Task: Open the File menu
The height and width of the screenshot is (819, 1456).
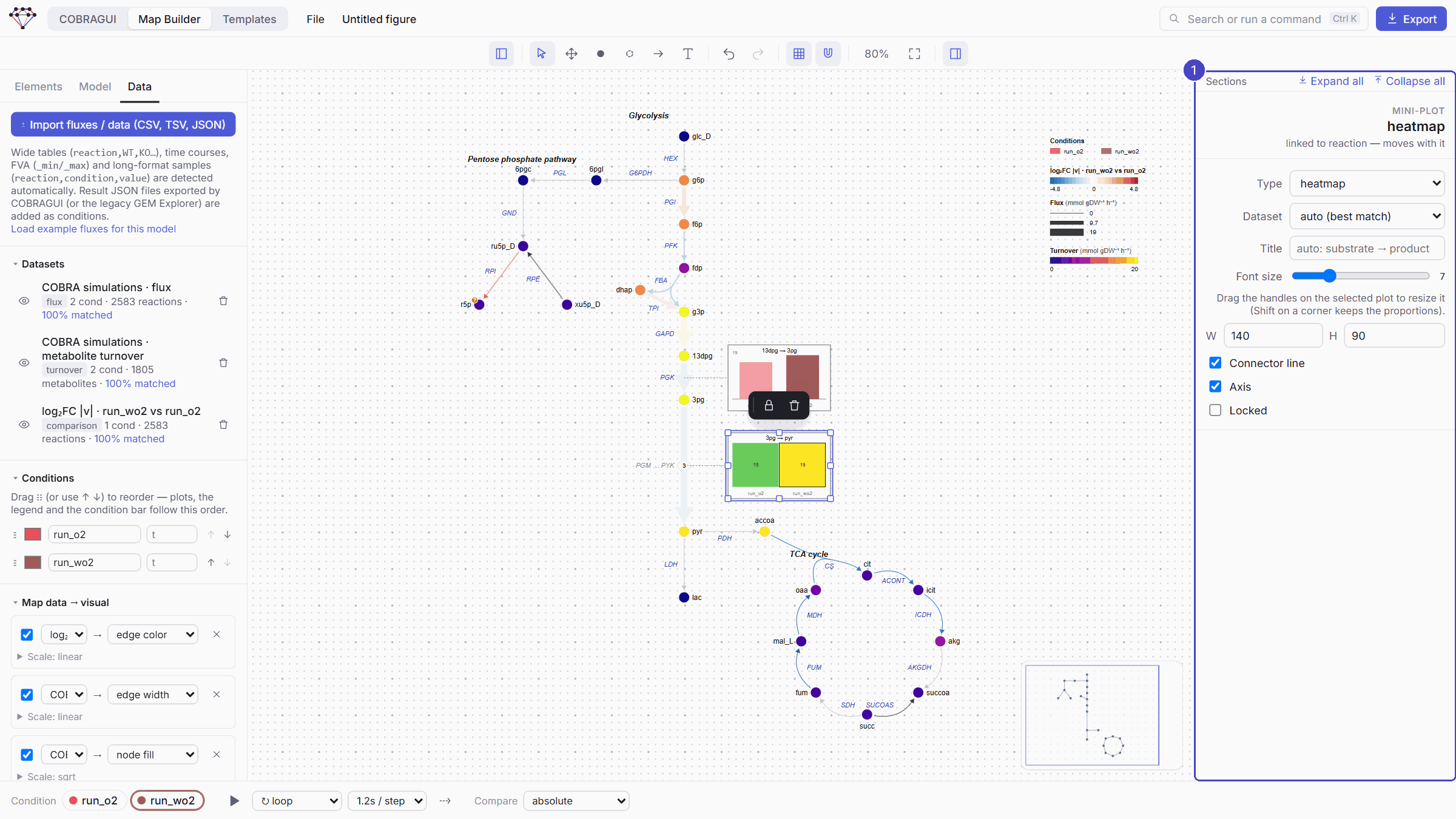Action: coord(315,19)
